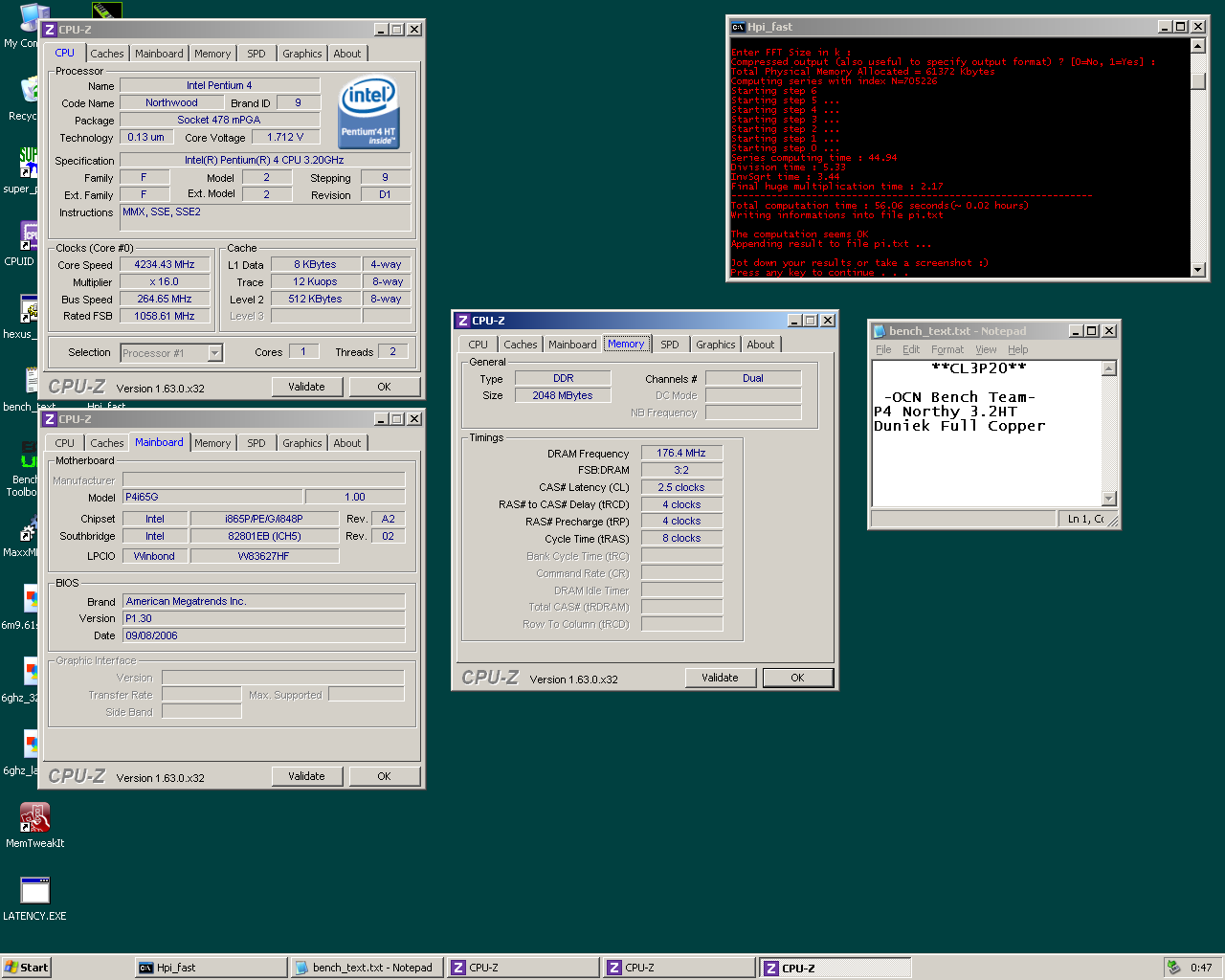Click OK in the Mainboard CPU-Z window
The width and height of the screenshot is (1225, 980).
click(x=384, y=776)
